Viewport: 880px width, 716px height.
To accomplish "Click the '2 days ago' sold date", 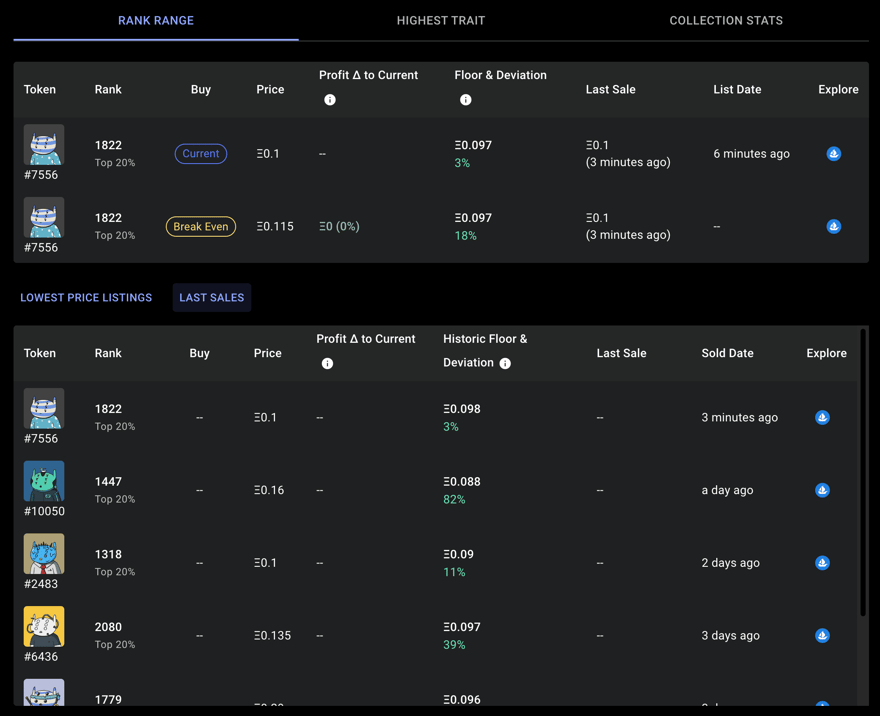I will pos(730,563).
